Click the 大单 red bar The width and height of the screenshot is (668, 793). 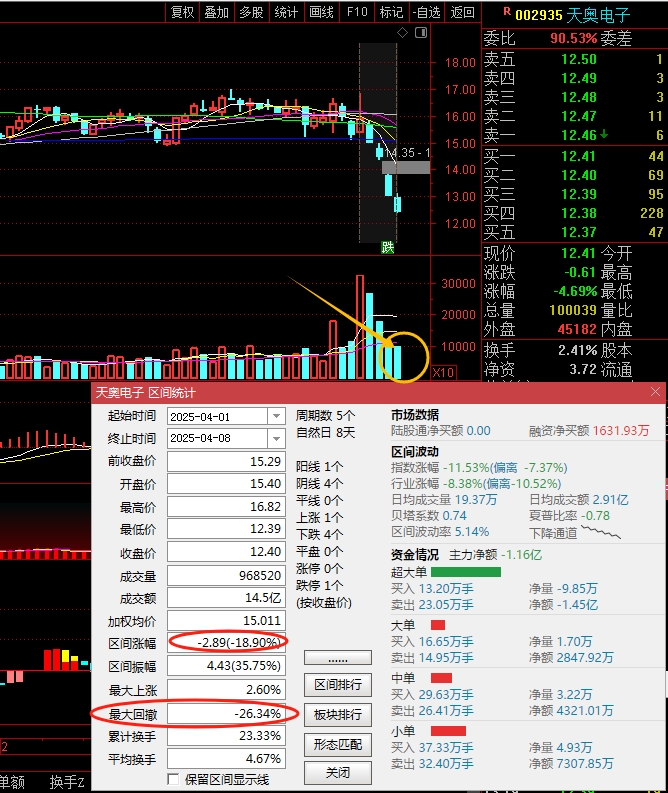point(438,625)
